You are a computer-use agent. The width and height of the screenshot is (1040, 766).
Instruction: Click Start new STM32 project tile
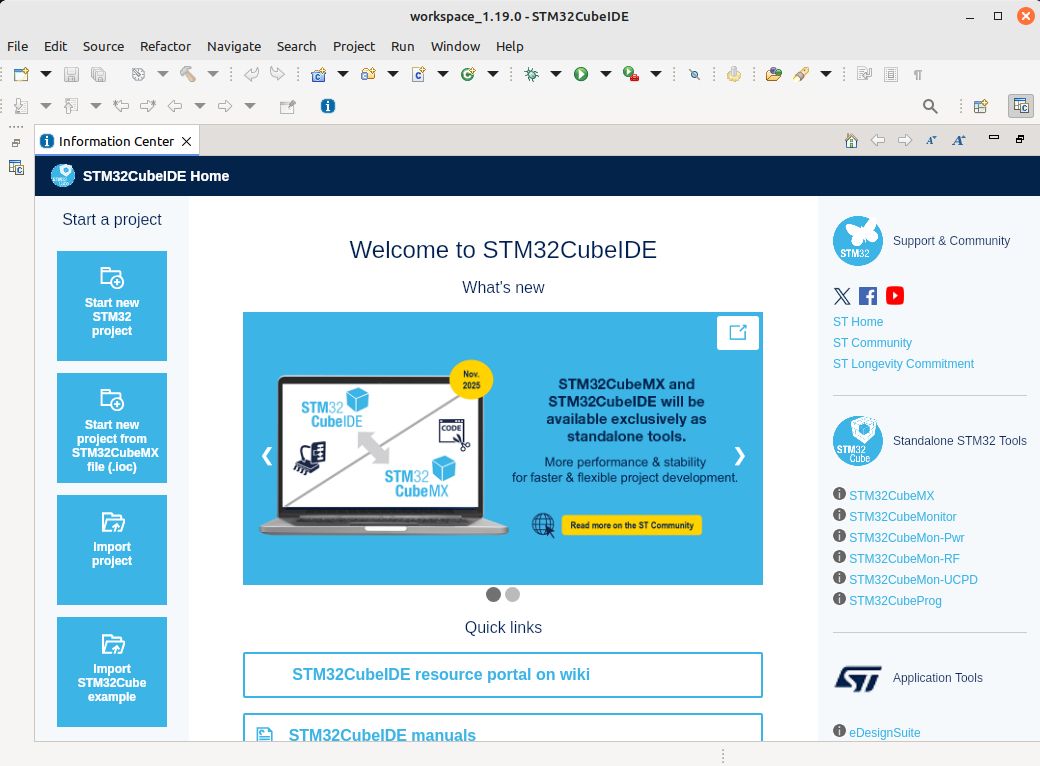[x=112, y=306]
